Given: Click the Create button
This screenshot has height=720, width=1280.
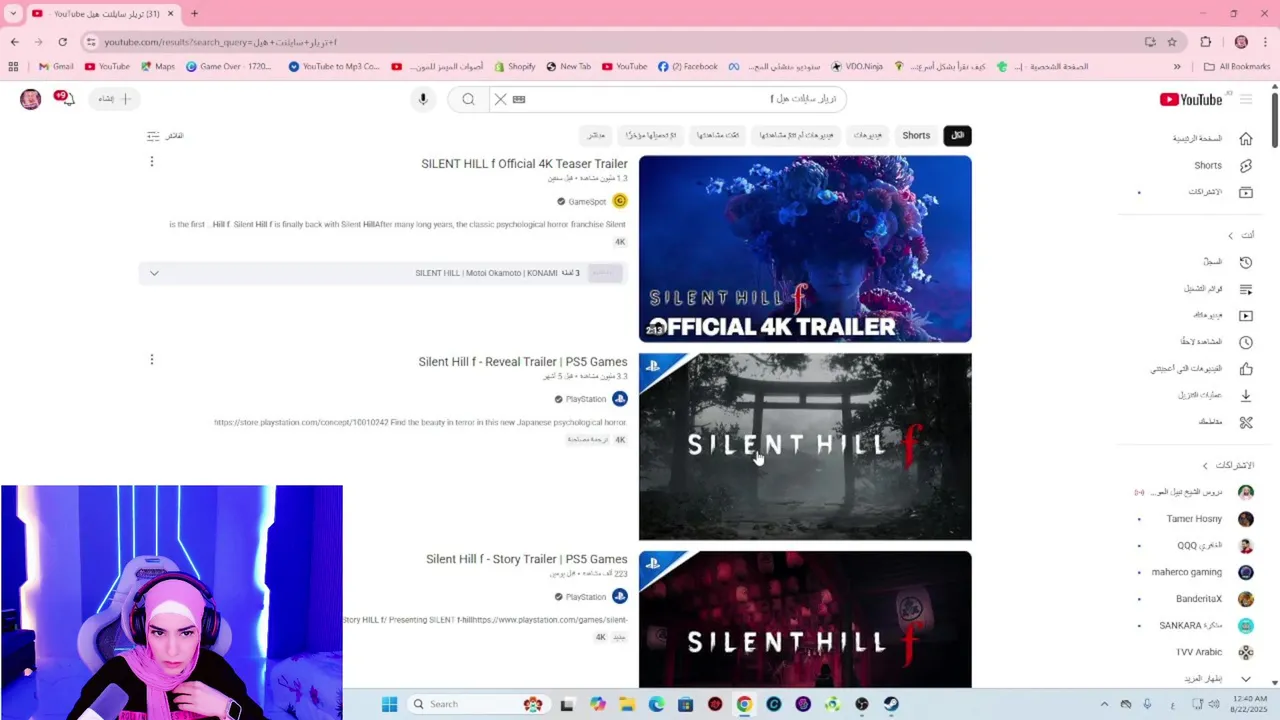Looking at the screenshot, I should pyautogui.click(x=114, y=99).
